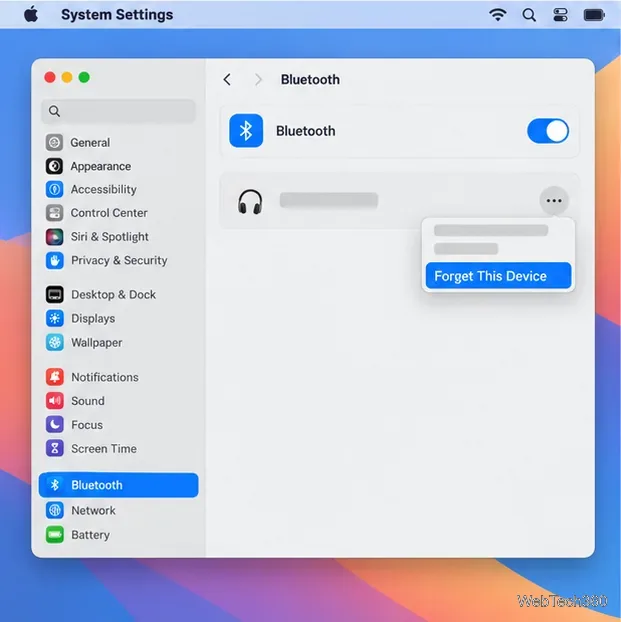Select the Siri & Spotlight icon
621x622 pixels.
click(x=54, y=237)
